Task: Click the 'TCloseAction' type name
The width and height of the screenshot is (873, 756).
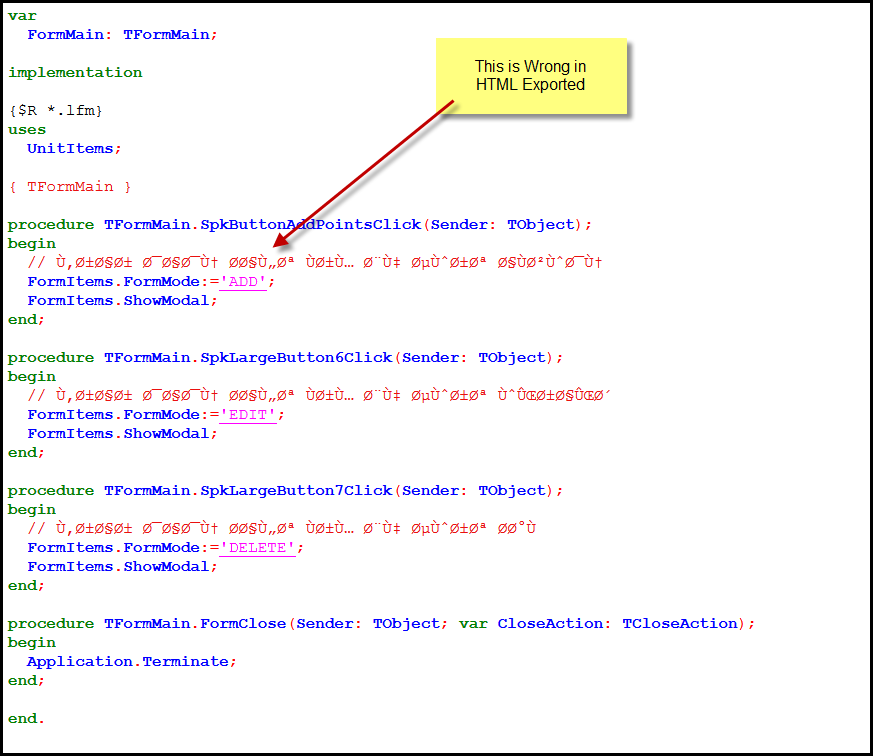Action: tap(680, 624)
